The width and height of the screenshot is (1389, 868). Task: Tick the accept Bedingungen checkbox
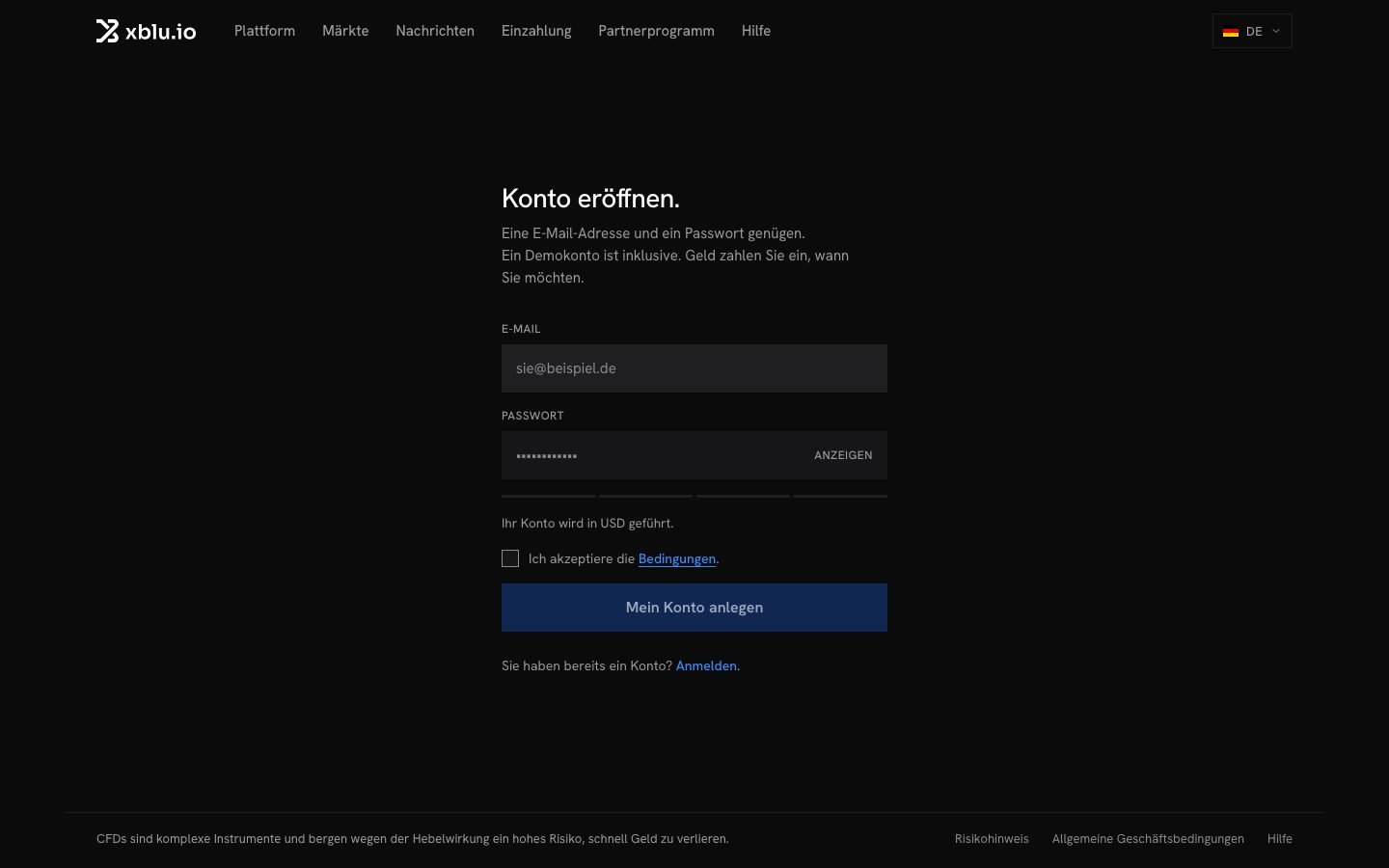point(510,558)
